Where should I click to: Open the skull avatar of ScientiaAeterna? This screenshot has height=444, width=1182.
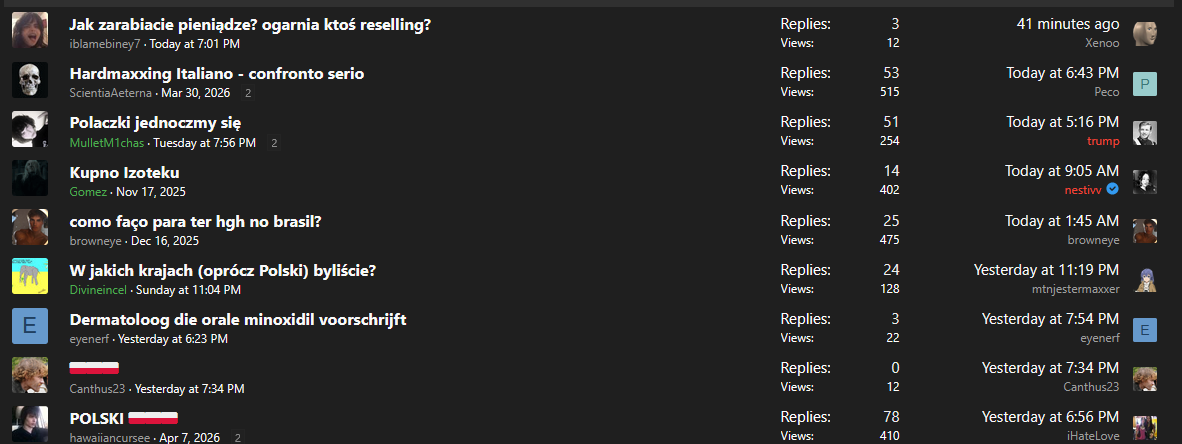(30, 80)
